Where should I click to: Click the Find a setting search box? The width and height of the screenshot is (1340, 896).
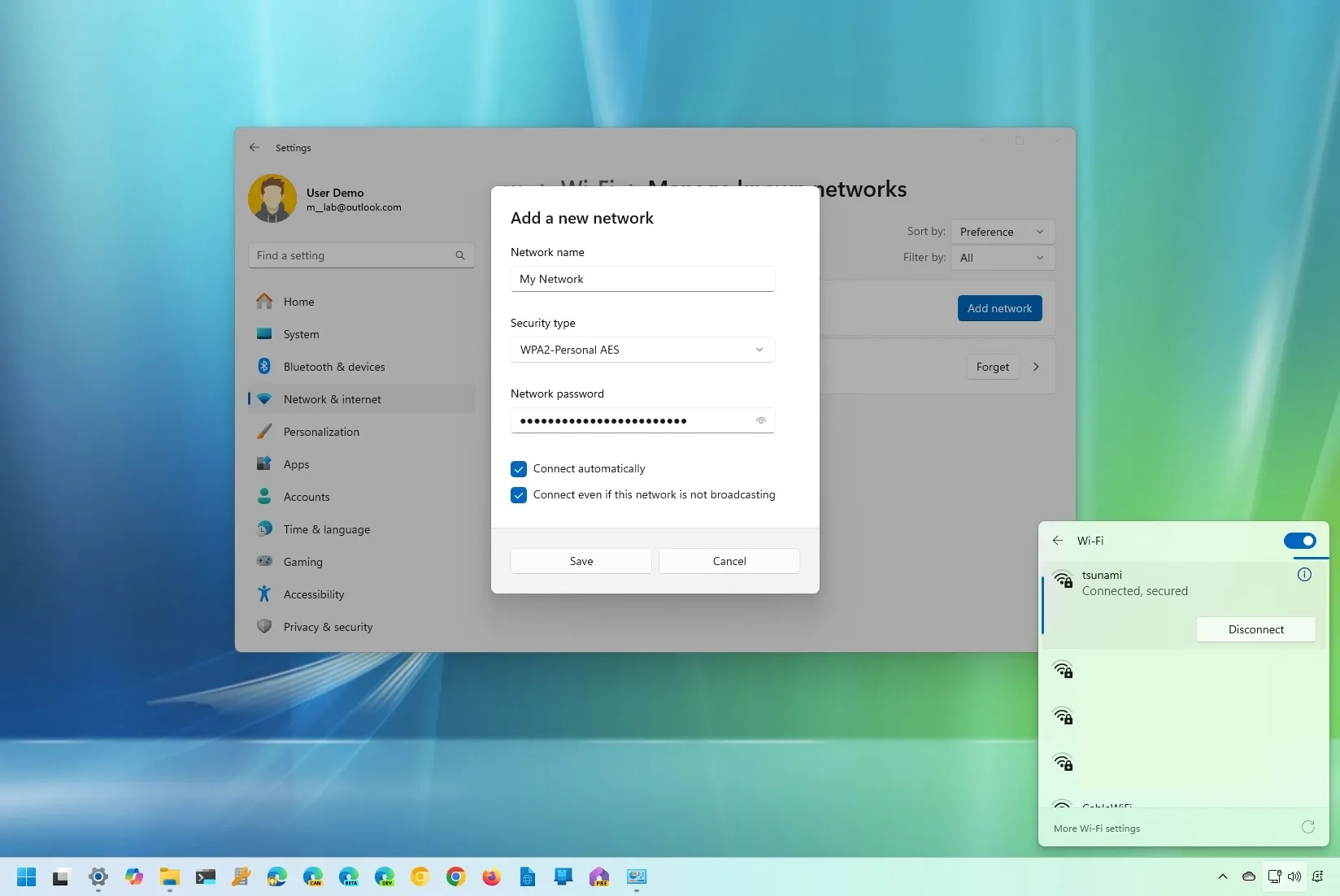click(x=362, y=255)
